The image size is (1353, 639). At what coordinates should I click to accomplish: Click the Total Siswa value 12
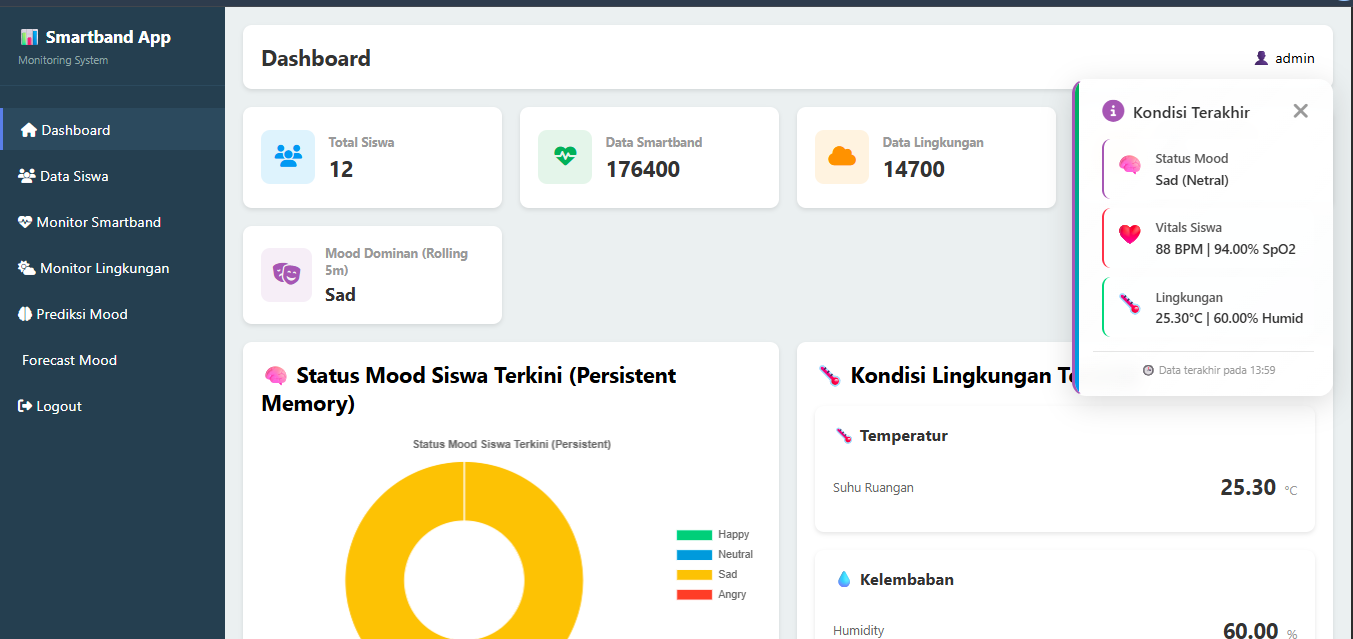tap(341, 170)
